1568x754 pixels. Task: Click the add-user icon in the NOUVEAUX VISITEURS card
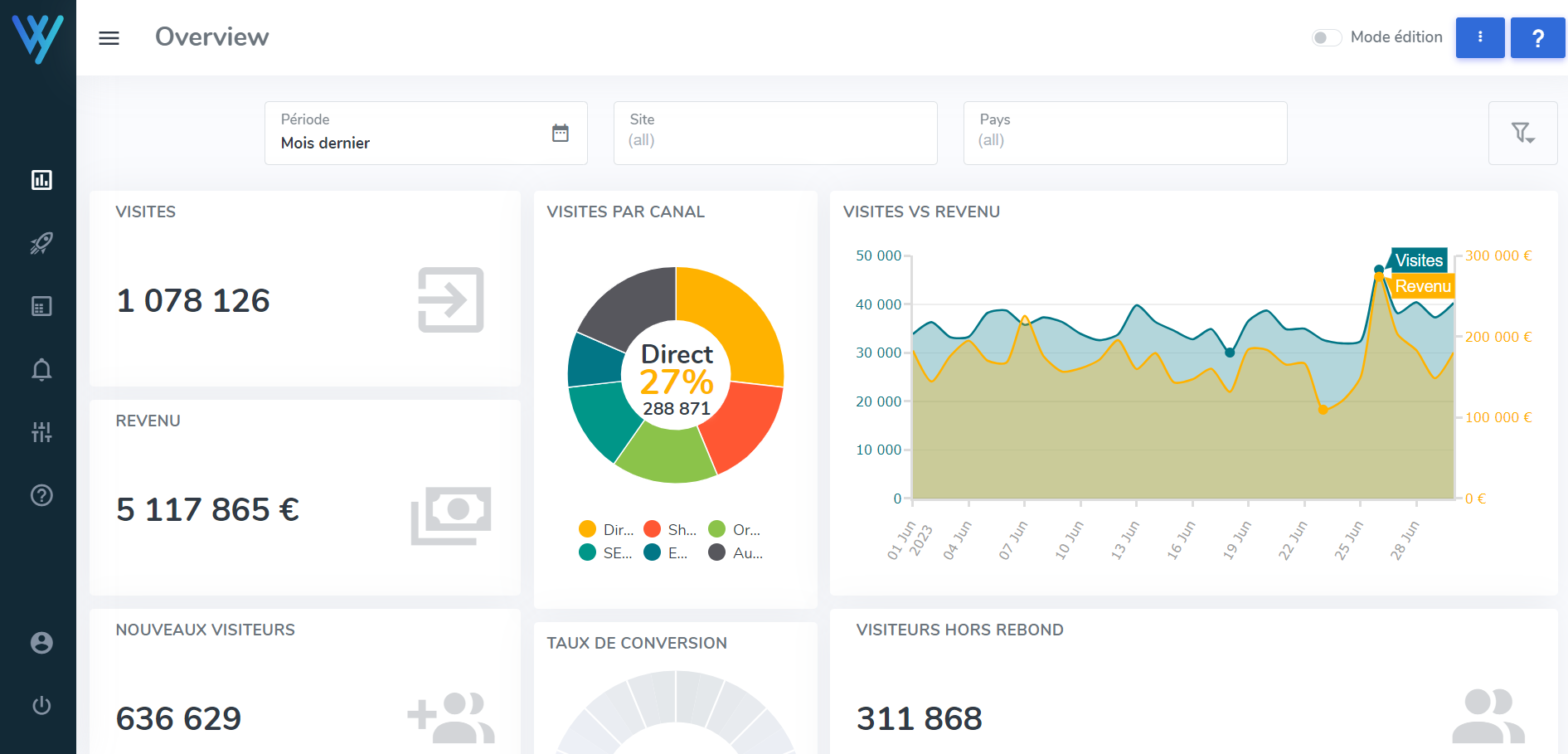tap(451, 718)
